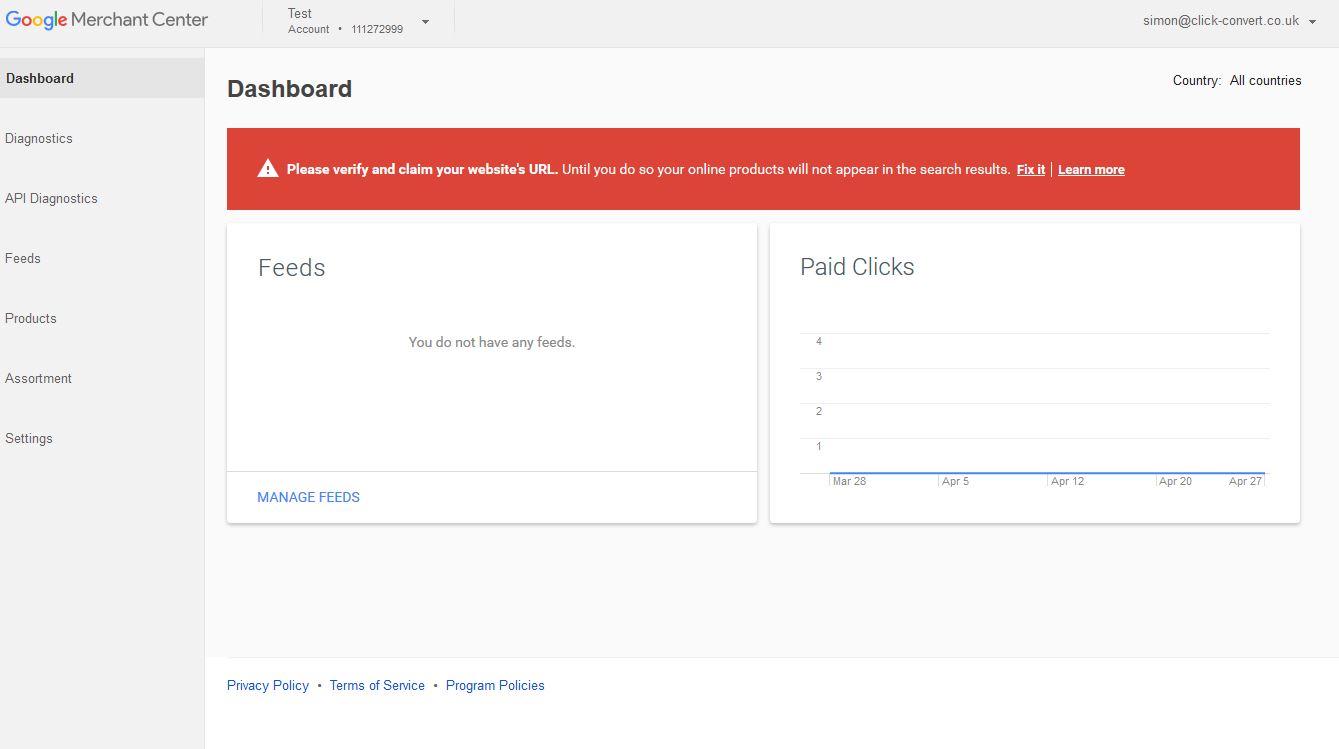Click the MANAGE FEEDS button
Image resolution: width=1339 pixels, height=749 pixels.
point(308,497)
